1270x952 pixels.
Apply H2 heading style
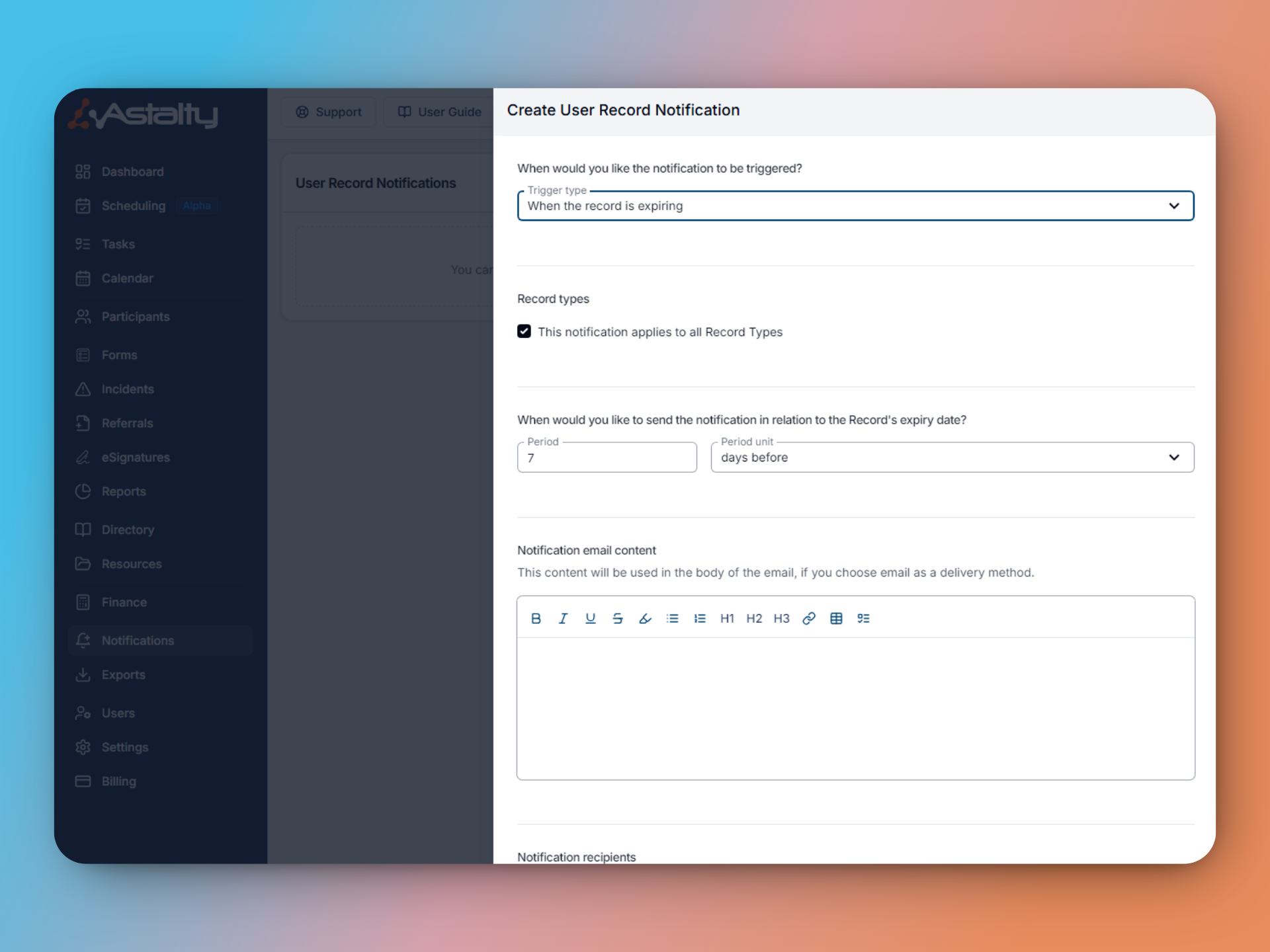(754, 618)
